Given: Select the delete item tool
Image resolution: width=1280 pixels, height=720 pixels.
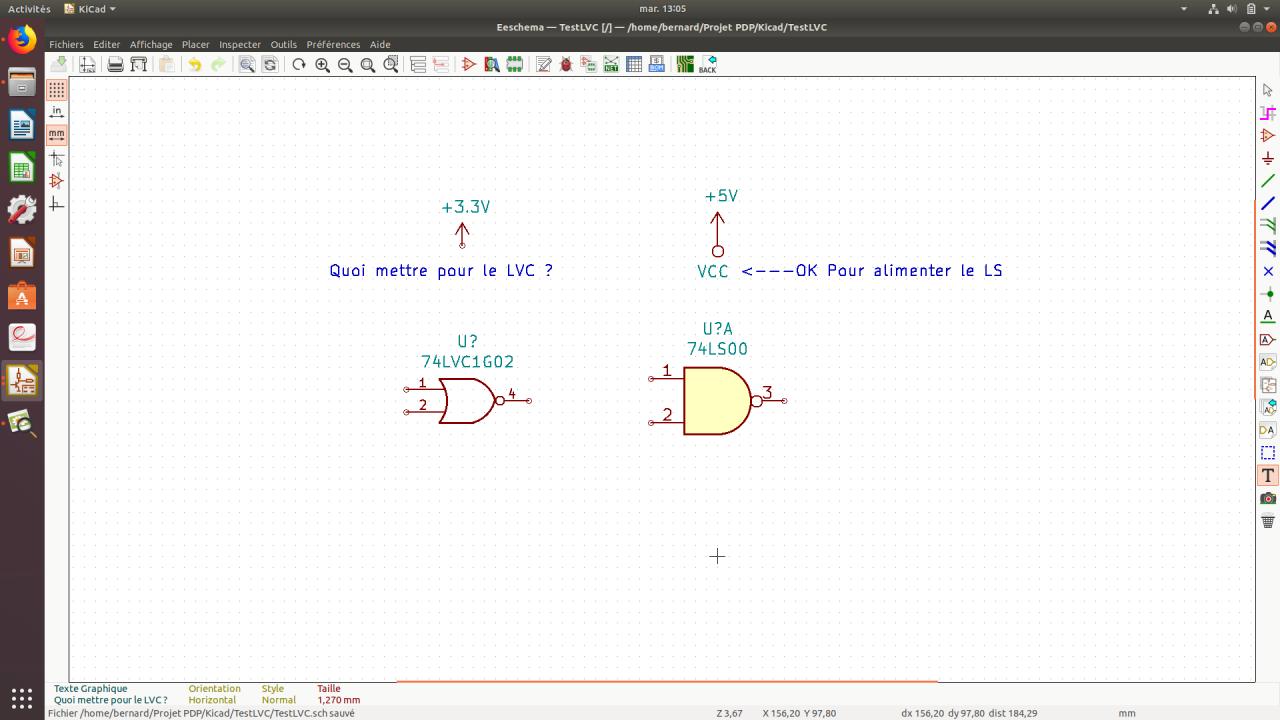Looking at the screenshot, I should [1268, 521].
